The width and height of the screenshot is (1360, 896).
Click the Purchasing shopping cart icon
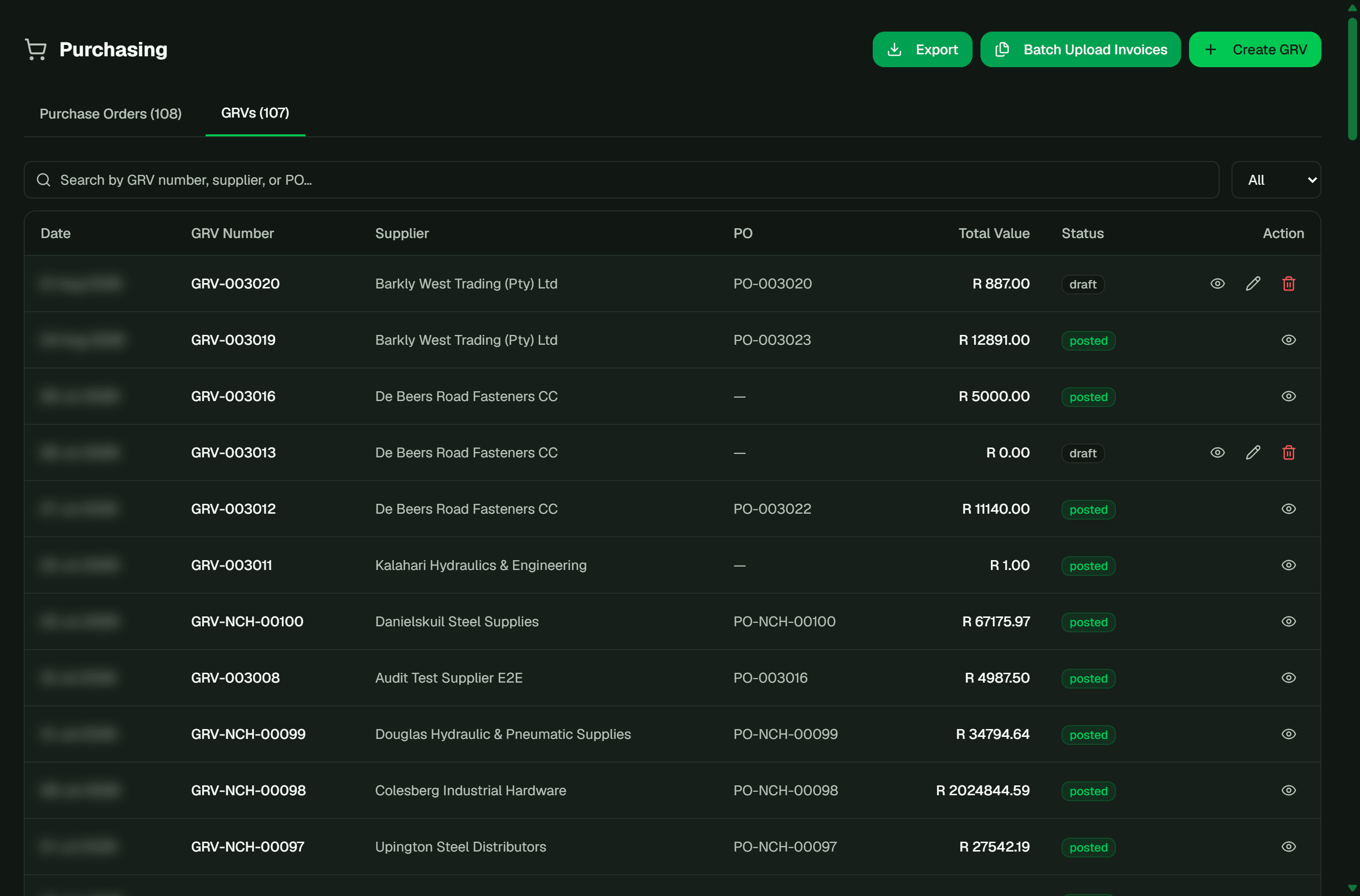click(x=36, y=50)
